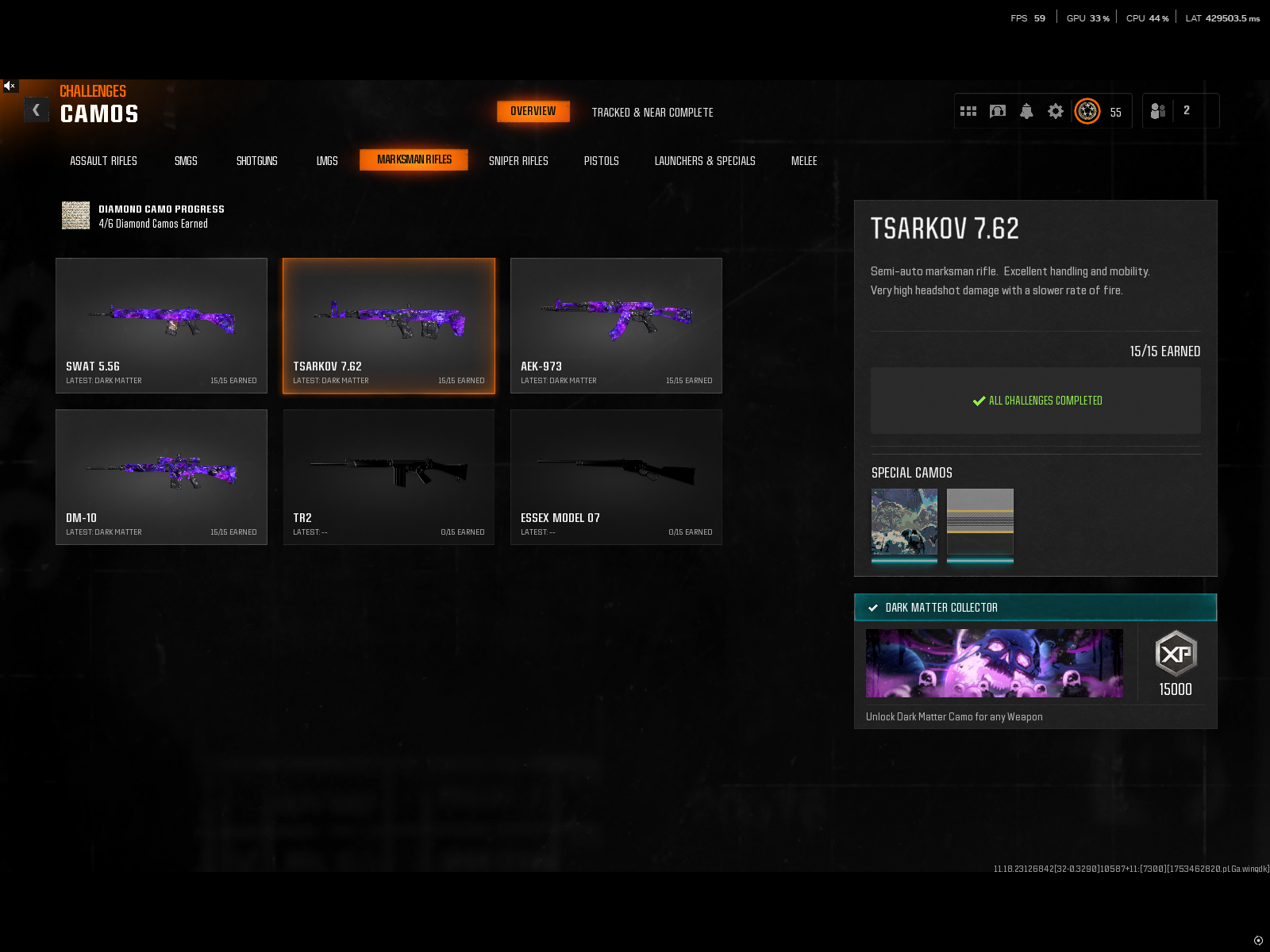The height and width of the screenshot is (952, 1270).
Task: Open Dark Matter Collector header
Action: click(1035, 608)
